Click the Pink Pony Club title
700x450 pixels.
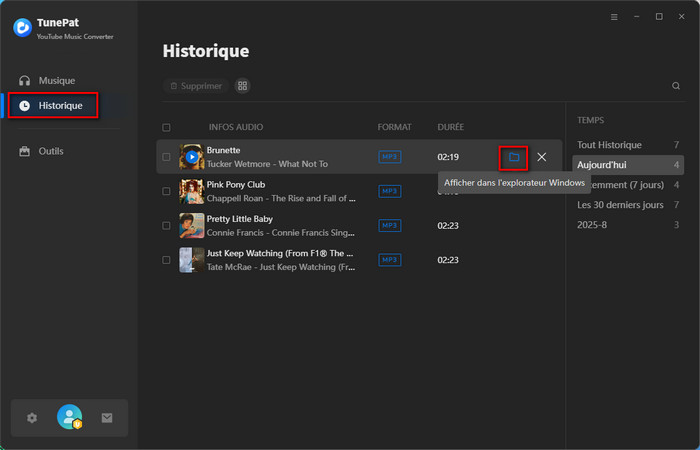pyautogui.click(x=236, y=185)
